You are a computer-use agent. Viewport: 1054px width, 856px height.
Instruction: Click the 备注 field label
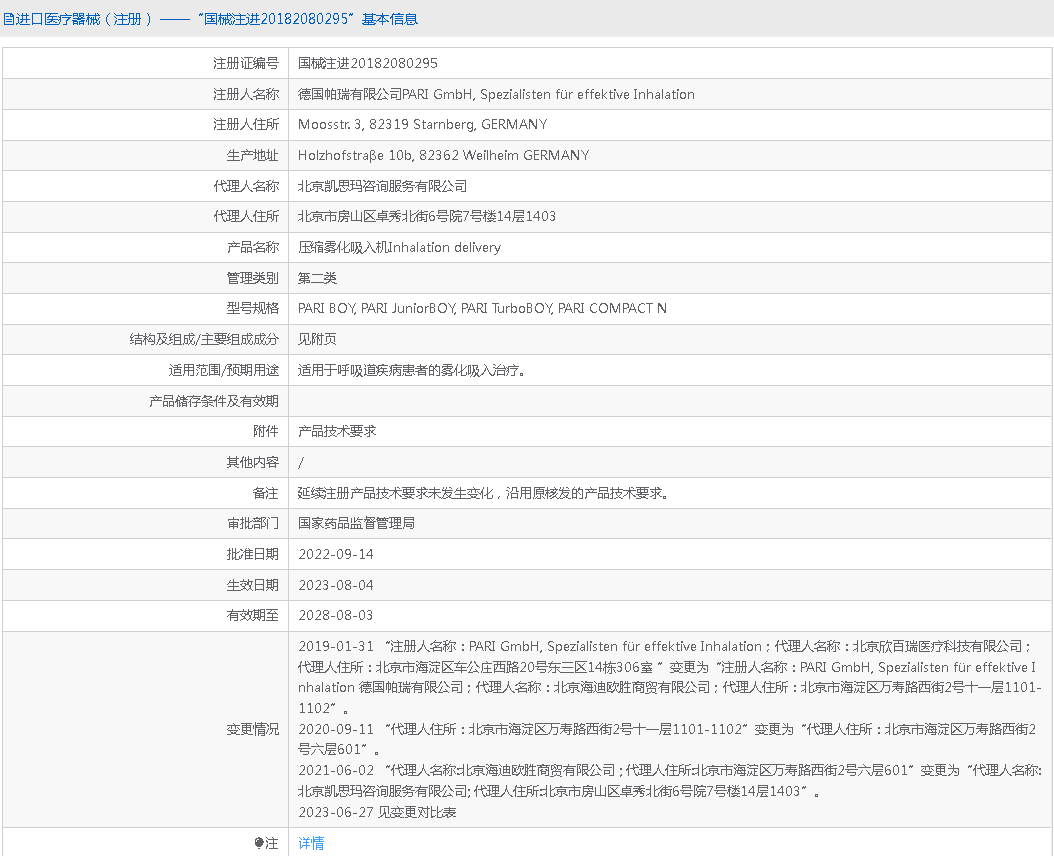pyautogui.click(x=266, y=494)
